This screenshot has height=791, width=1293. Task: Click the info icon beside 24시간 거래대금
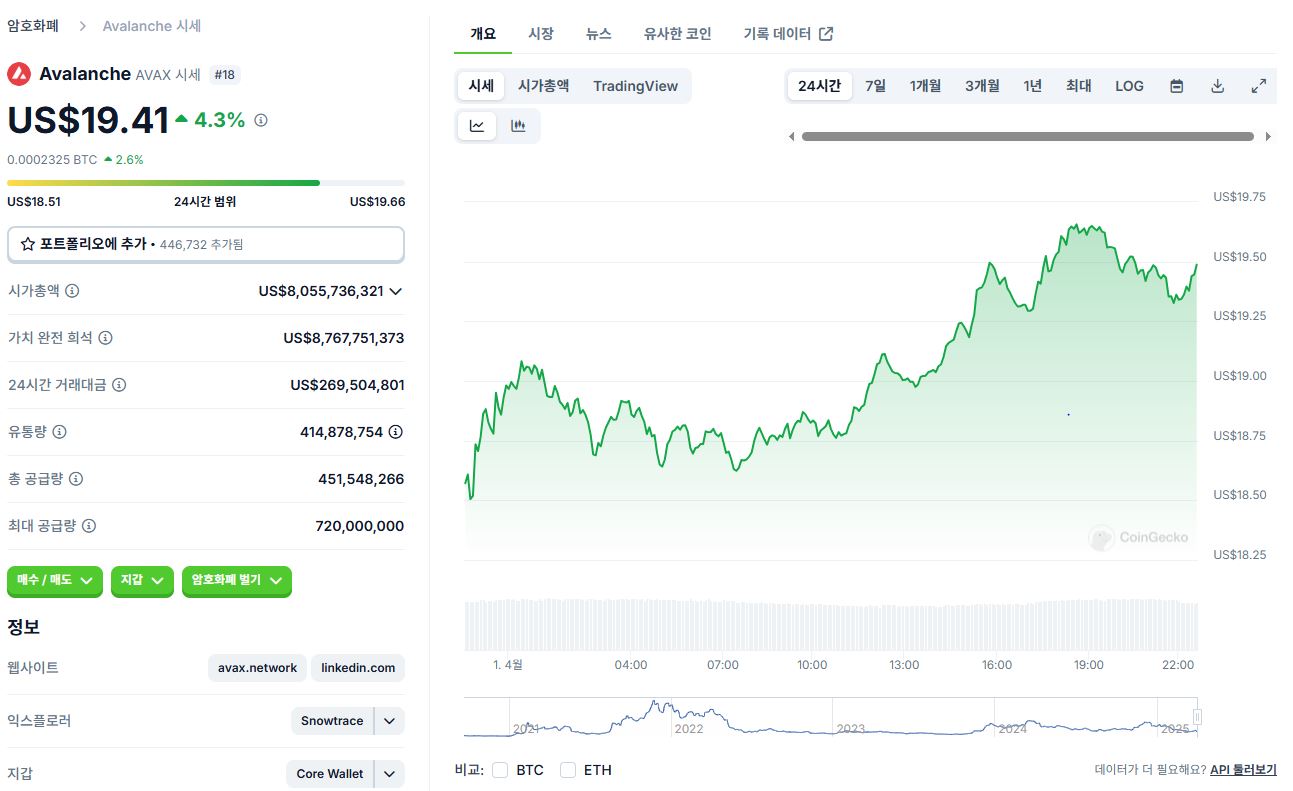pyautogui.click(x=120, y=385)
